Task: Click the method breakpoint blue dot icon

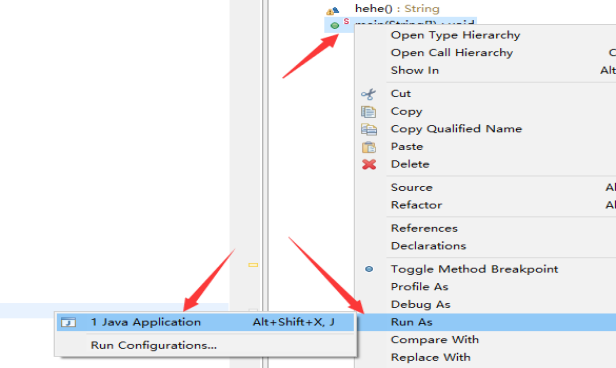Action: click(369, 269)
